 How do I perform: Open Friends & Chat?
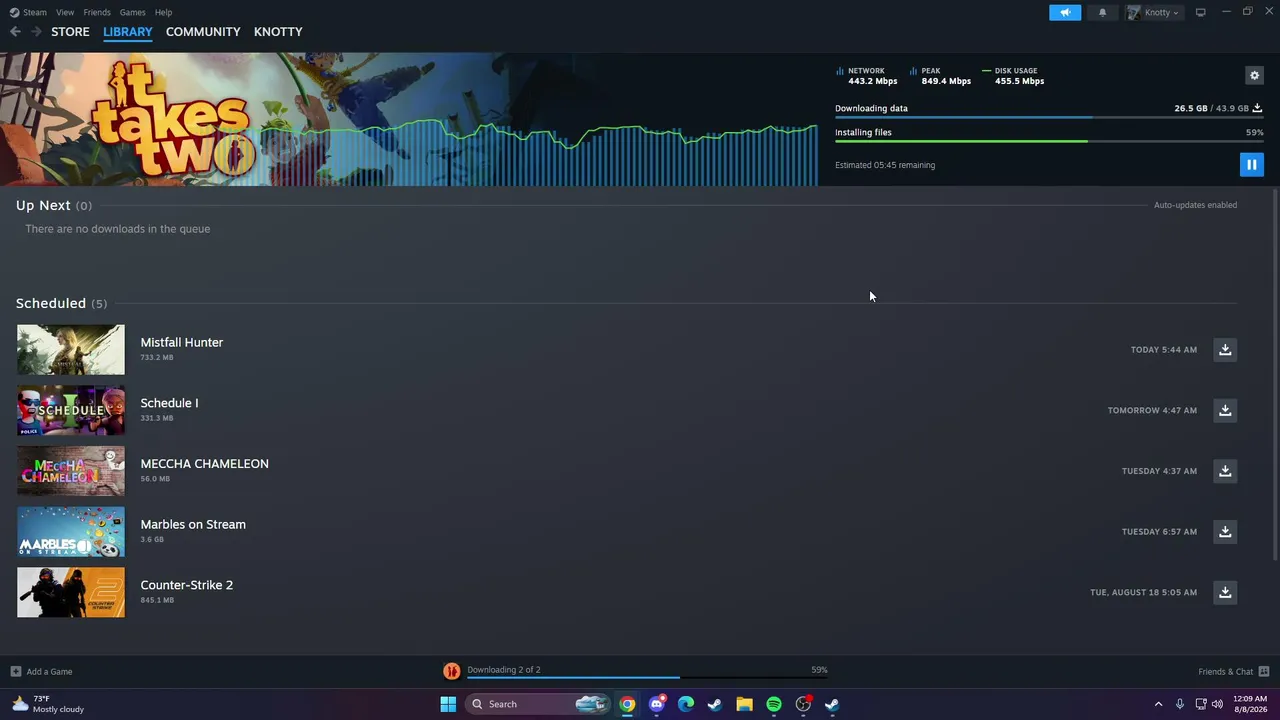coord(1234,672)
